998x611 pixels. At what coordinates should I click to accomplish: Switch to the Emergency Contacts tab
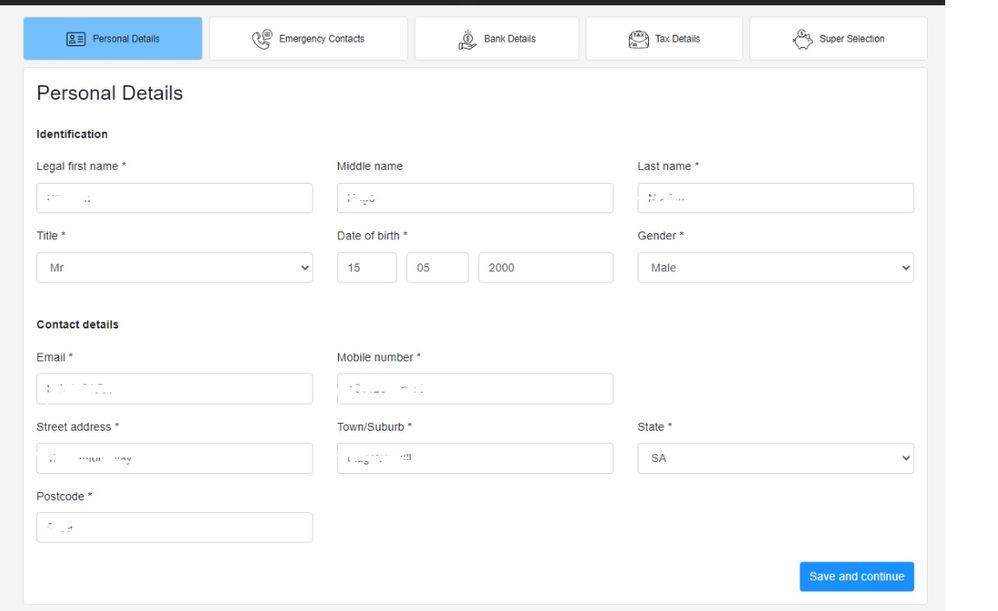point(308,39)
